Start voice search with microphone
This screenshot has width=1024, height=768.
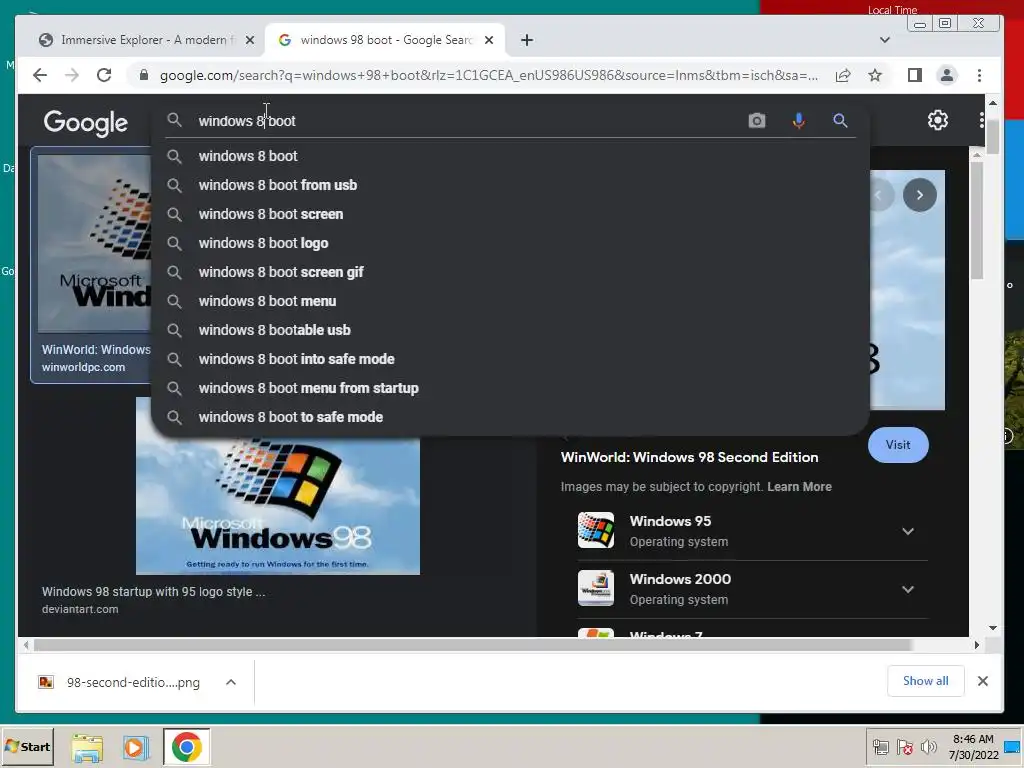(x=799, y=120)
